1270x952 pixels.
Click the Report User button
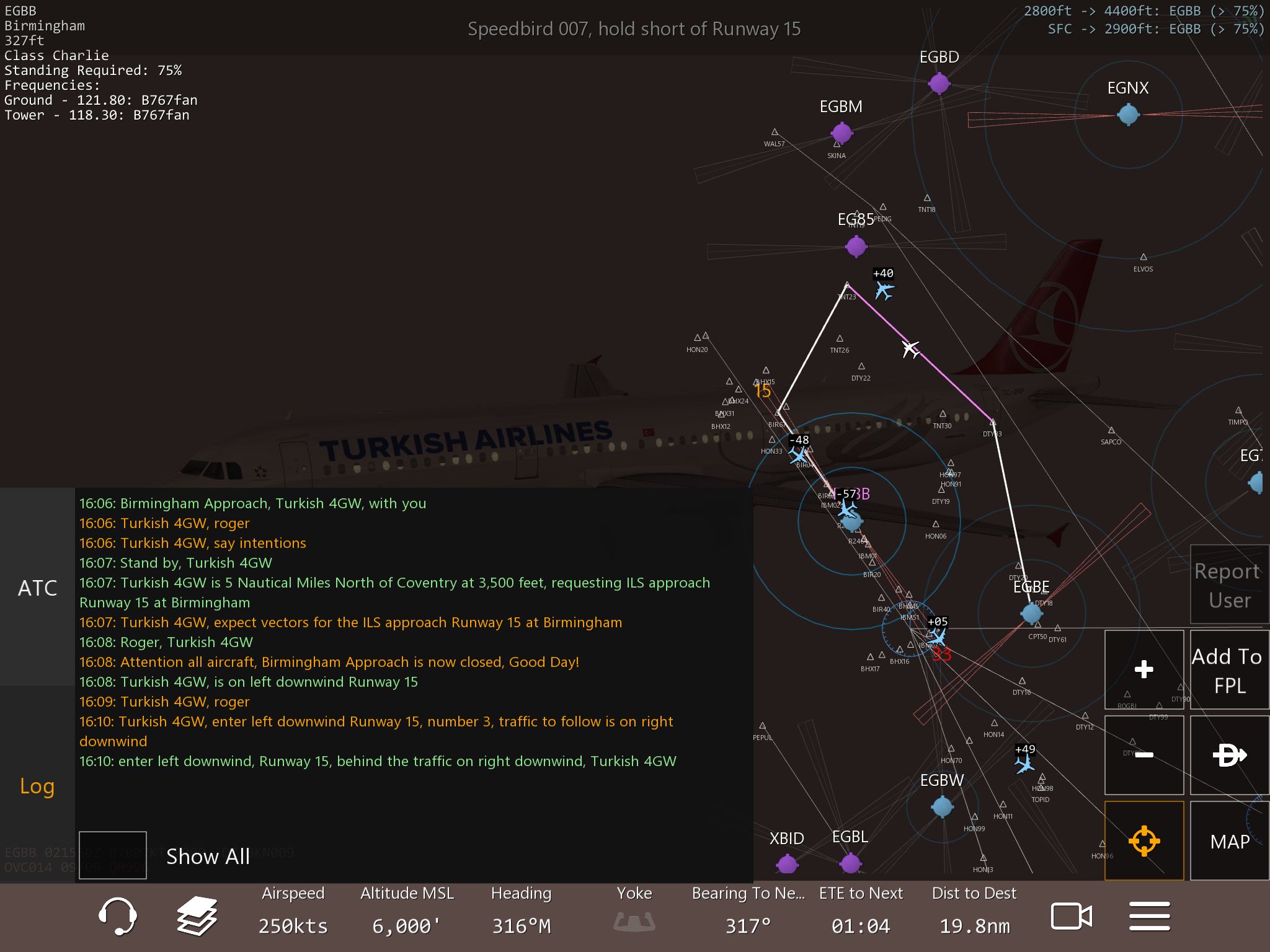(x=1229, y=585)
